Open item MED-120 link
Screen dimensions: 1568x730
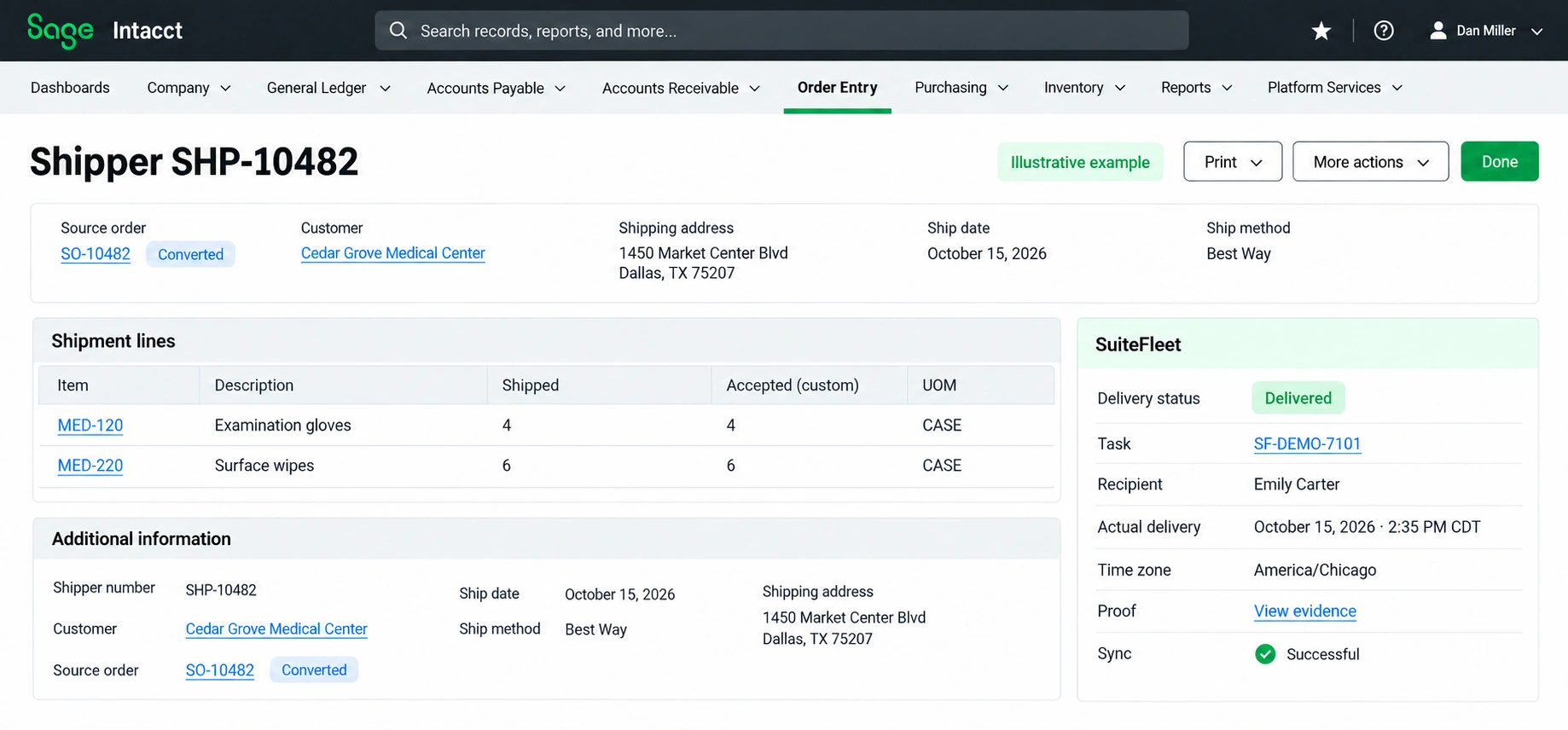tap(90, 425)
